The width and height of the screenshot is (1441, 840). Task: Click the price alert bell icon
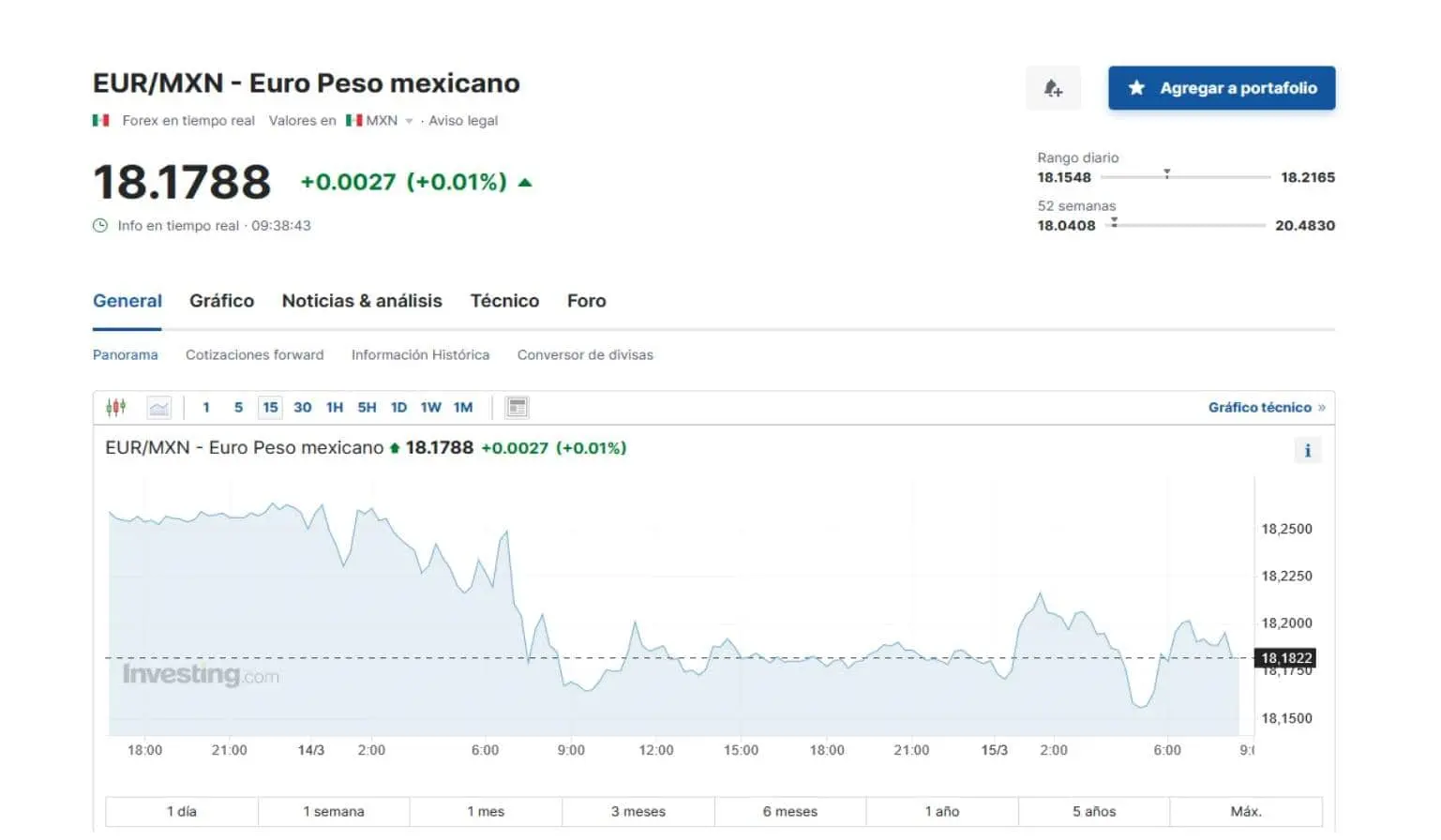coord(1053,88)
